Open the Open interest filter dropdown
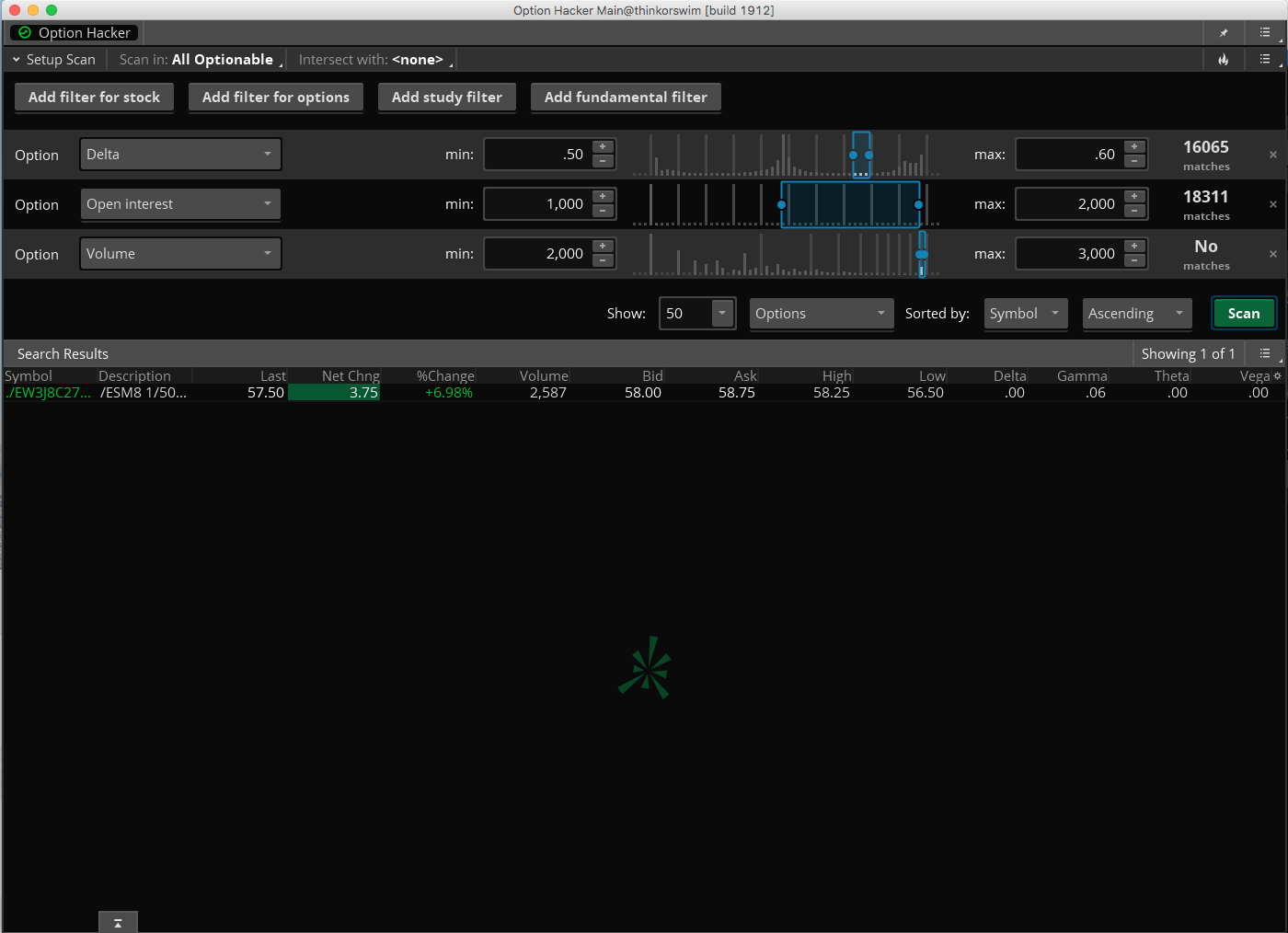The width and height of the screenshot is (1288, 933). (x=180, y=204)
